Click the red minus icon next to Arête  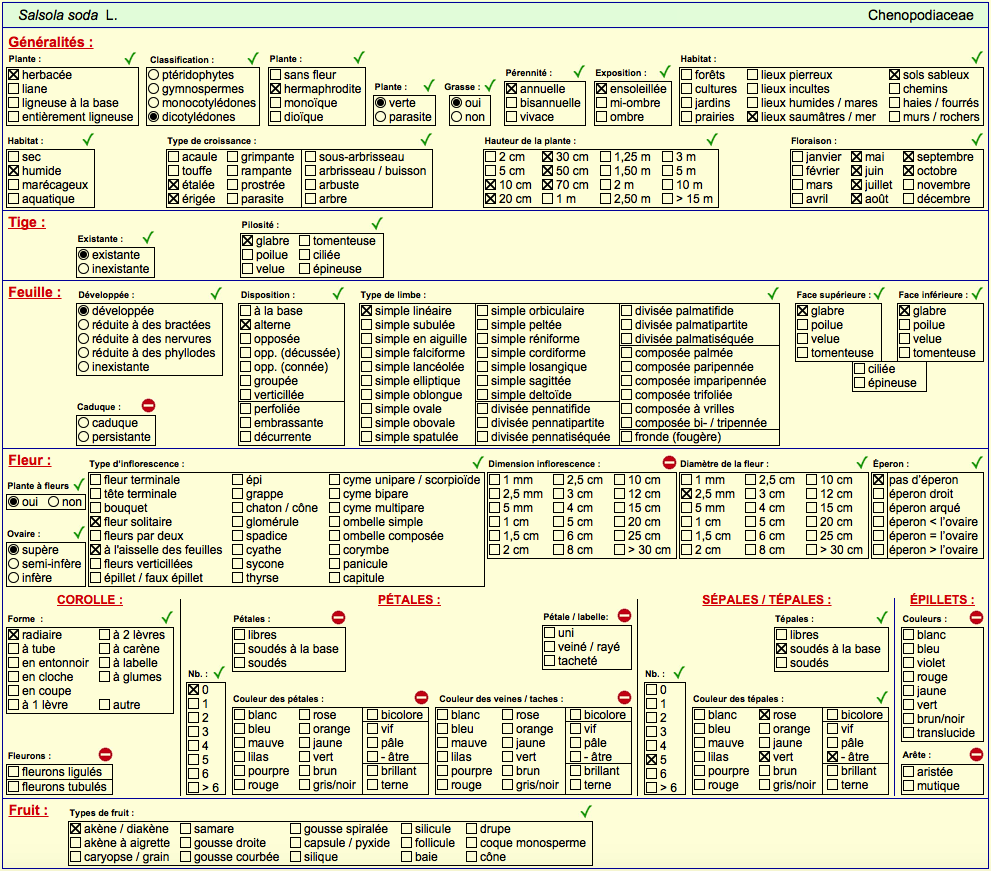click(x=976, y=754)
